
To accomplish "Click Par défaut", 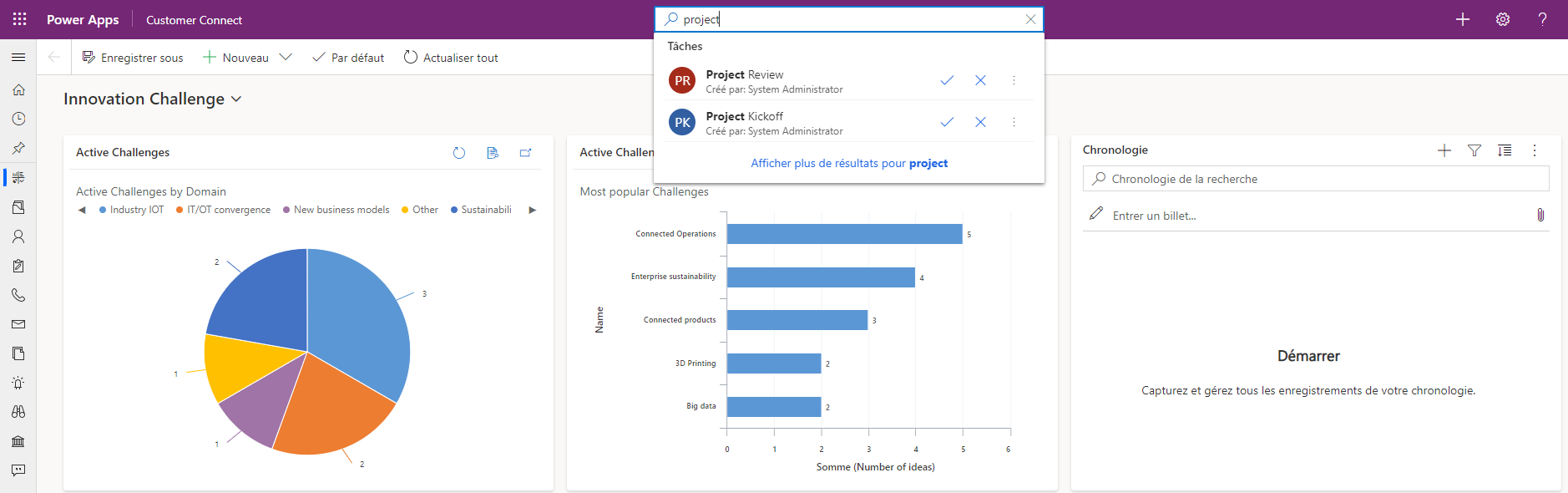I will pos(348,58).
